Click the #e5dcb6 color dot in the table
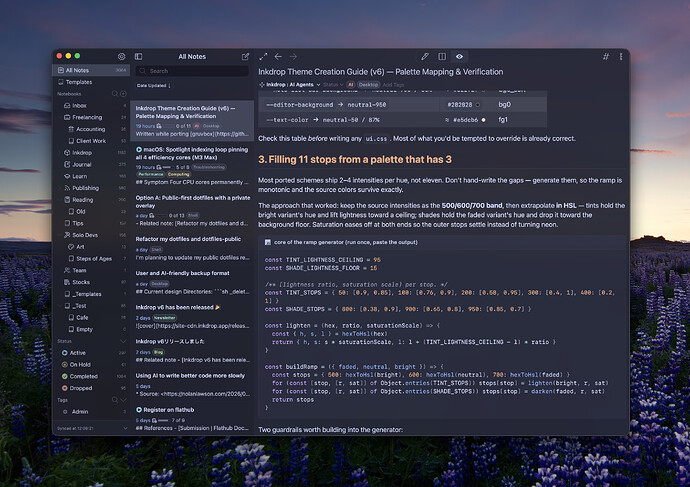Screen dimensions: 690x487 click(483, 120)
